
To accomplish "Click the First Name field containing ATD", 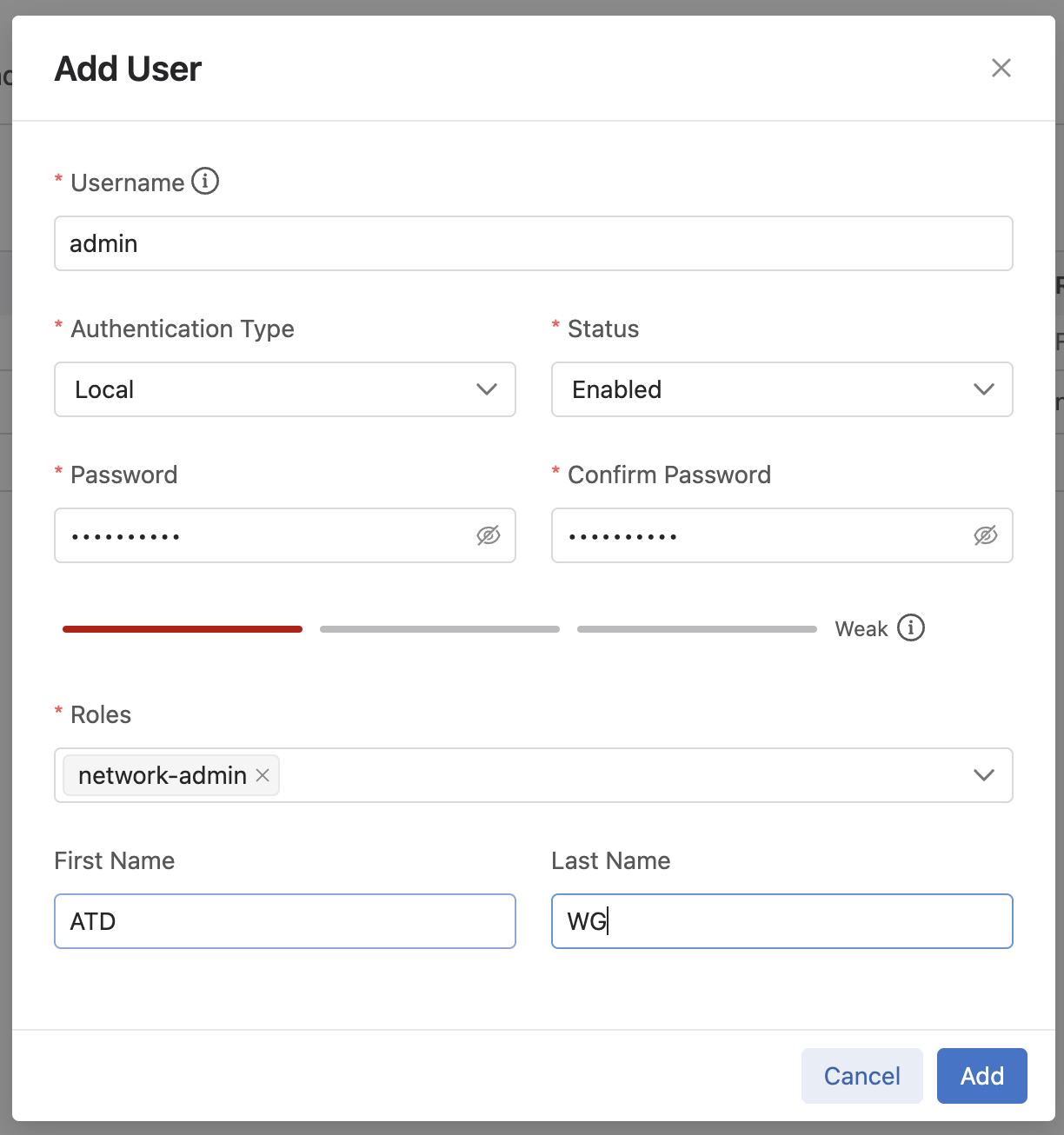I will tap(285, 921).
